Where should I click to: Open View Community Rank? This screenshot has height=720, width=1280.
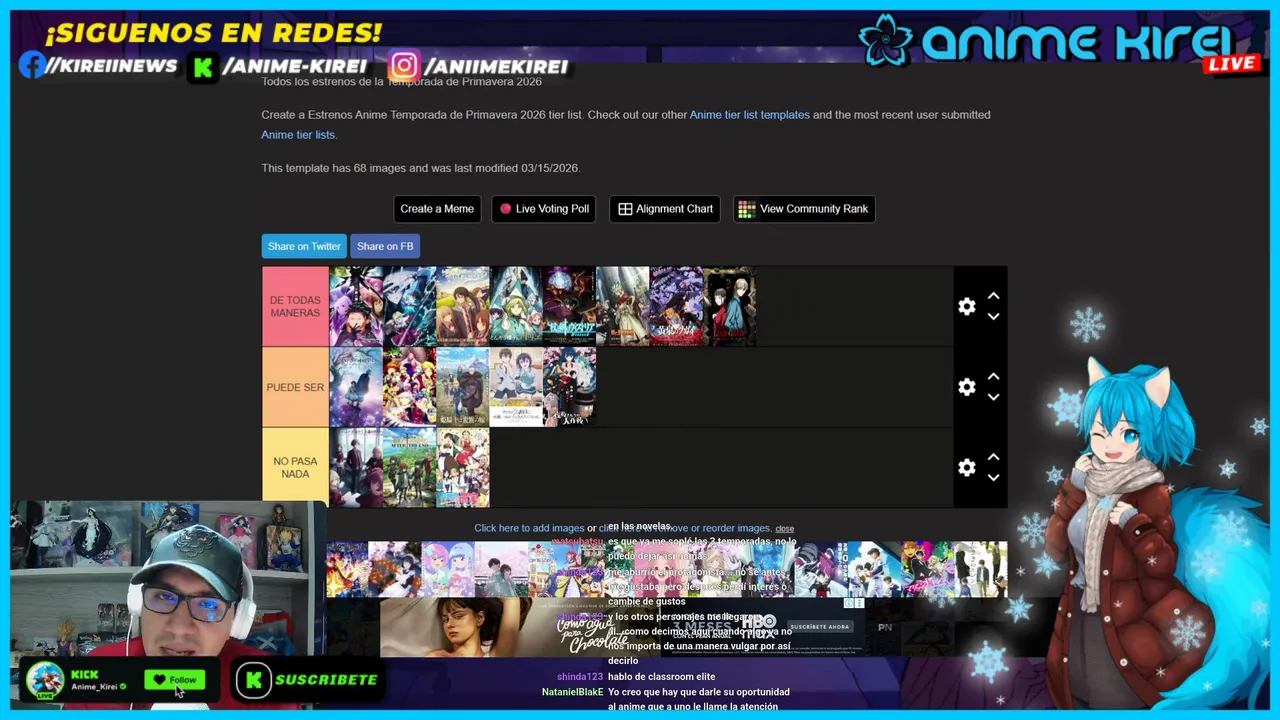pyautogui.click(x=804, y=209)
